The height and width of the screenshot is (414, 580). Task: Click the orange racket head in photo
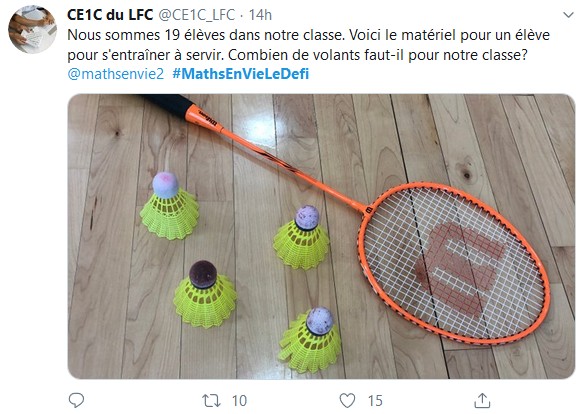coord(454,262)
